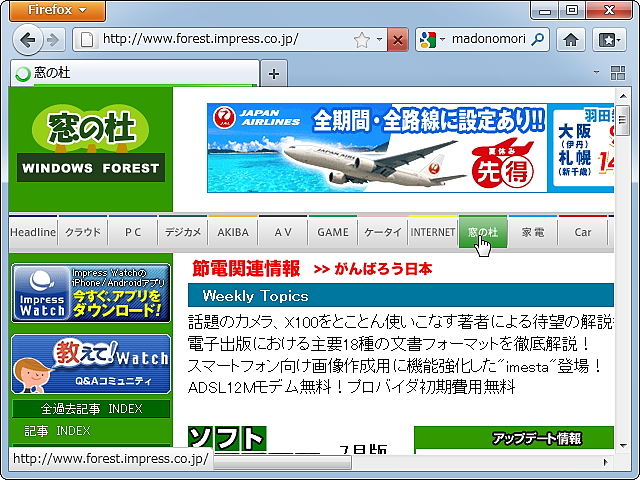This screenshot has width=640, height=480.
Task: Click the vertical scrollbar up arrow
Action: 623,96
